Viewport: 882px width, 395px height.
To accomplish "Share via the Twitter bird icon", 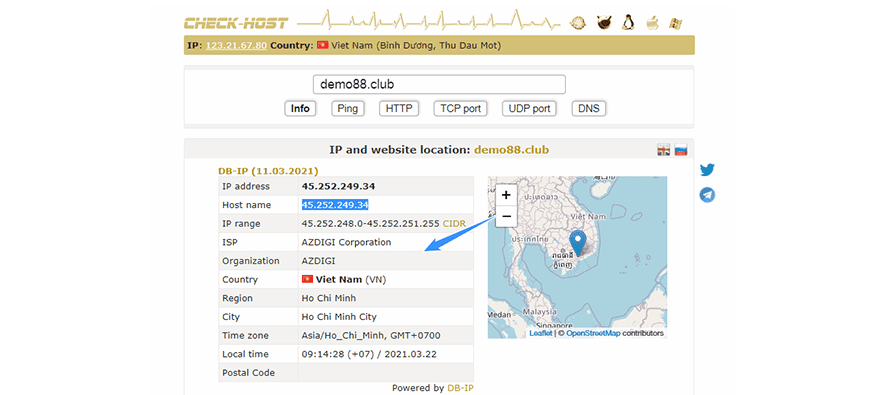I will [x=707, y=170].
